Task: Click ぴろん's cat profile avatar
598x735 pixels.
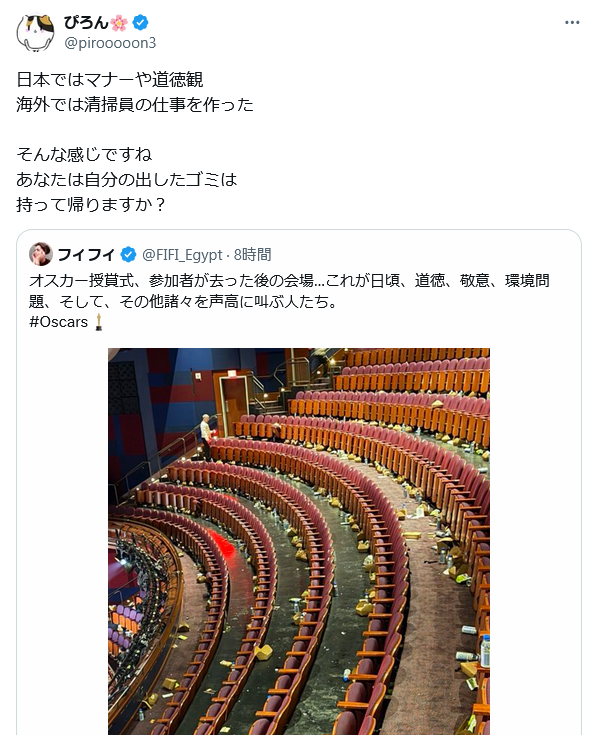Action: coord(36,32)
